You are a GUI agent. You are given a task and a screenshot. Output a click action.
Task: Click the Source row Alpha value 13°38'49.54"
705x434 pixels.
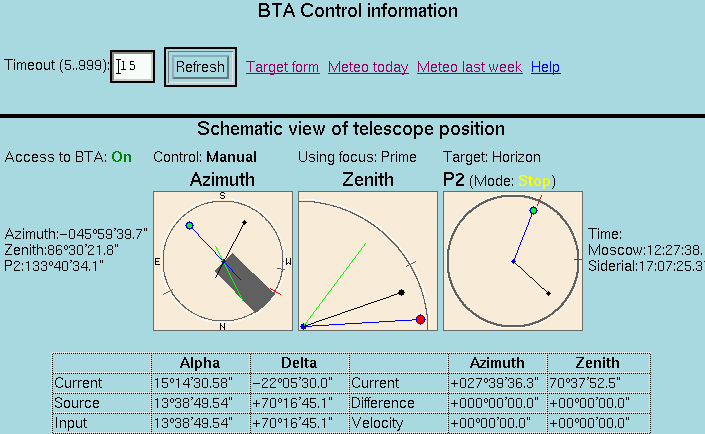(193, 403)
